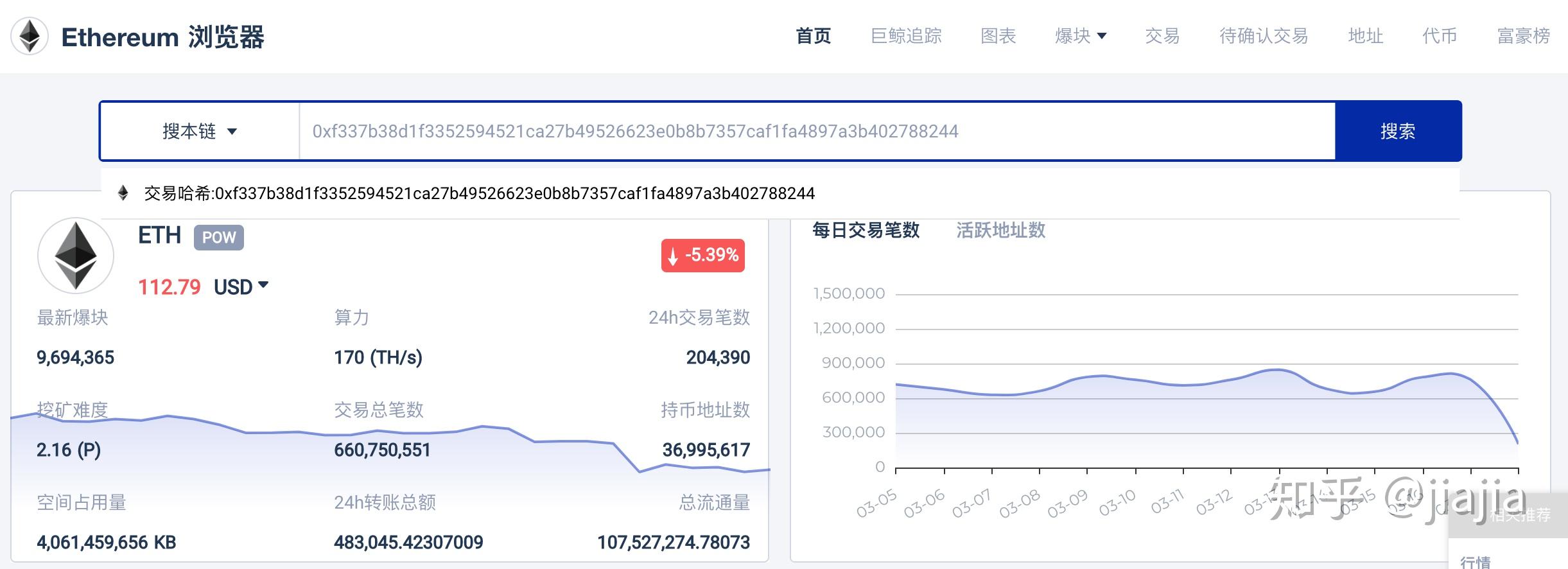Click the space usage value 4,061,459,656 KB

[x=107, y=543]
